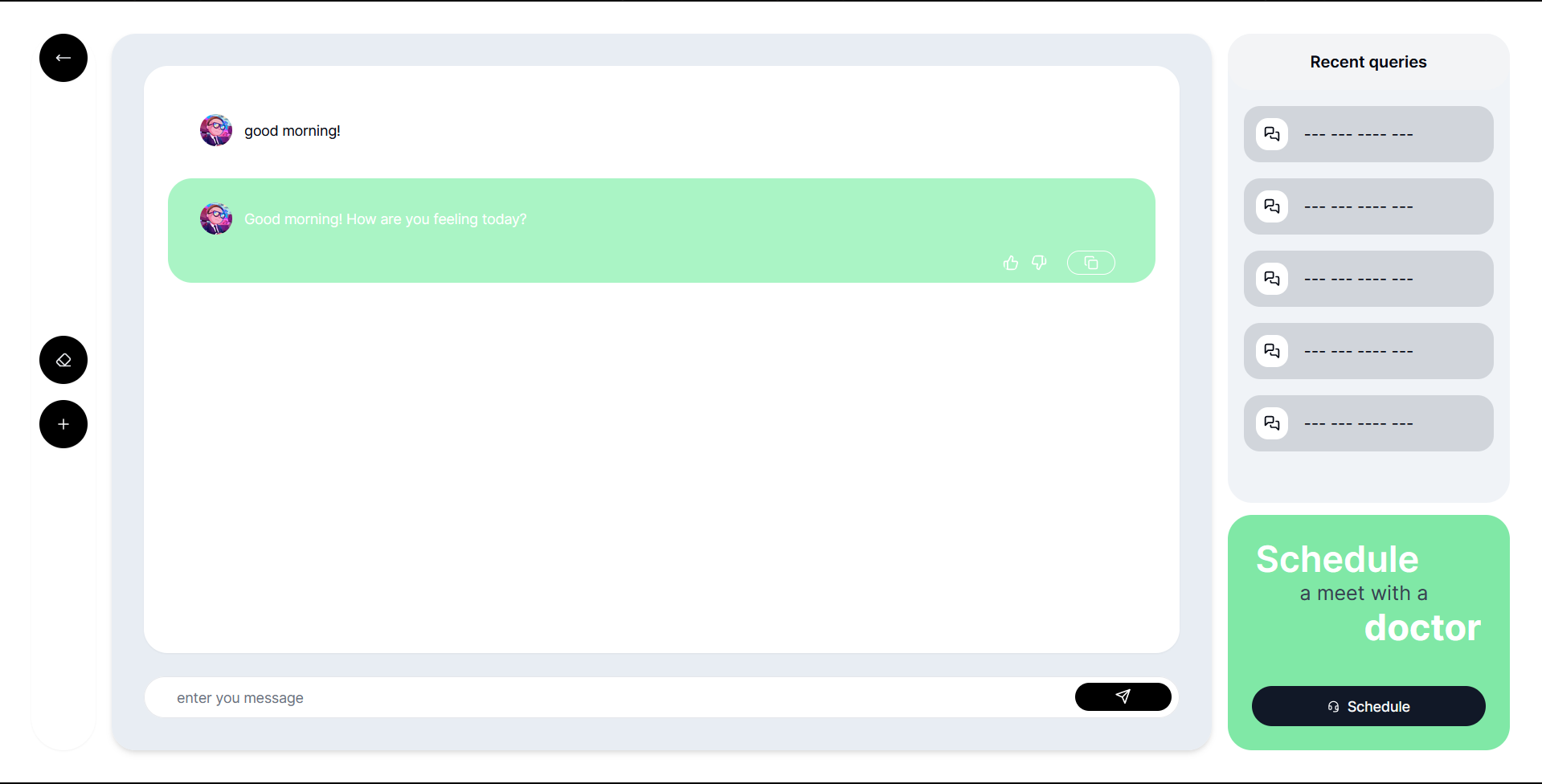Image resolution: width=1542 pixels, height=784 pixels.
Task: Click the Recent queries heading
Action: (x=1368, y=62)
